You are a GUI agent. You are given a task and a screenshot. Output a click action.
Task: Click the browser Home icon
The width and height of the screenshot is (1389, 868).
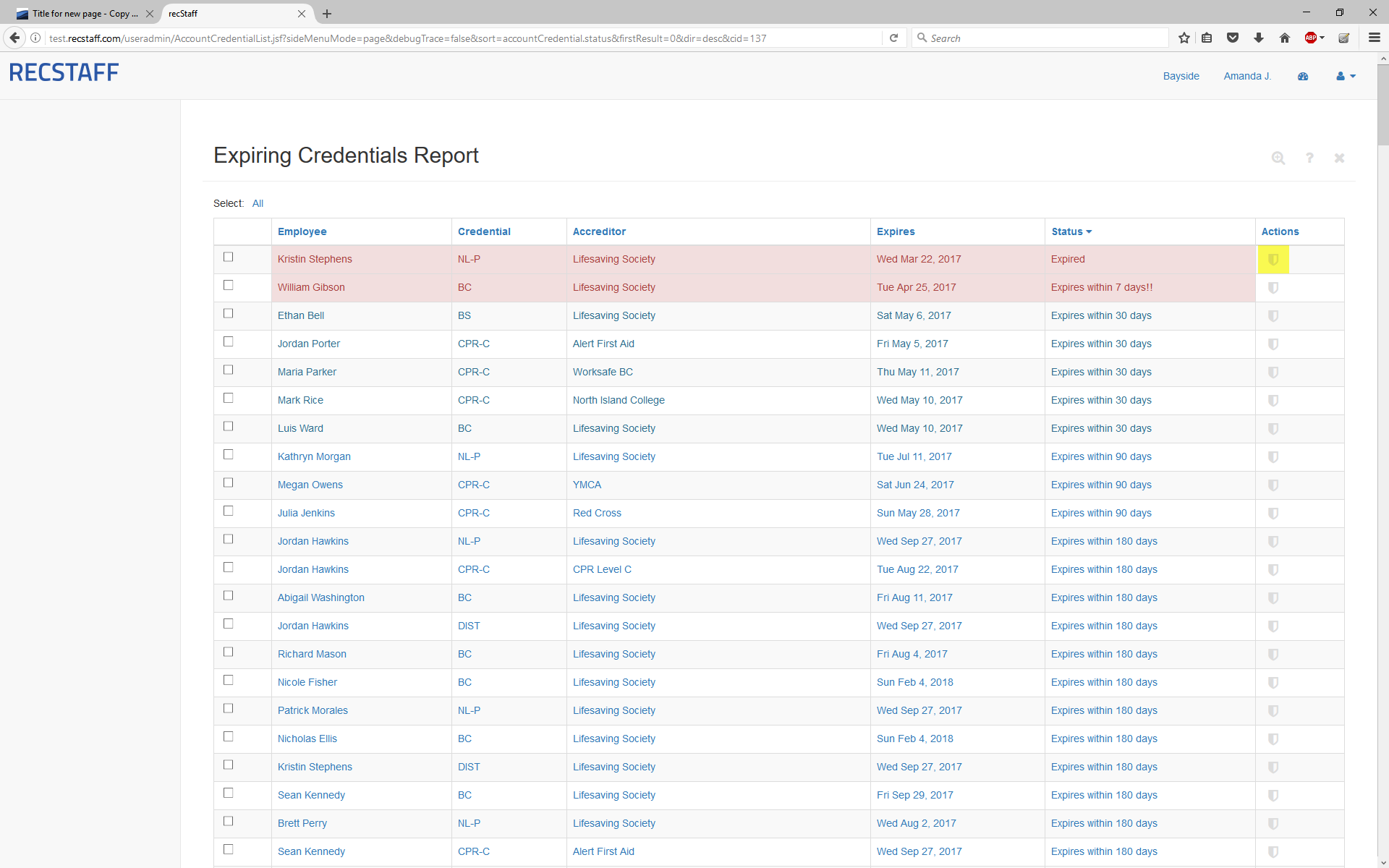pyautogui.click(x=1285, y=38)
